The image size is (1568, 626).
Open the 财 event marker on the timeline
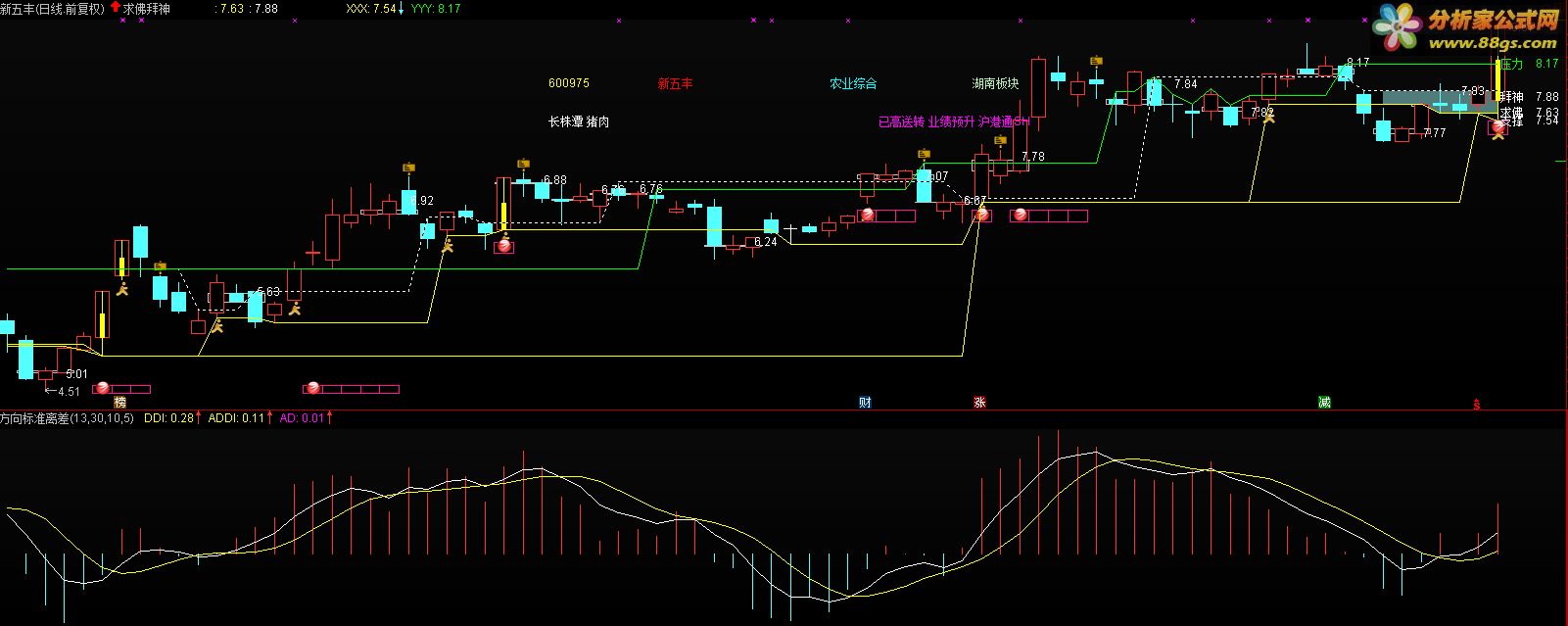coord(865,402)
